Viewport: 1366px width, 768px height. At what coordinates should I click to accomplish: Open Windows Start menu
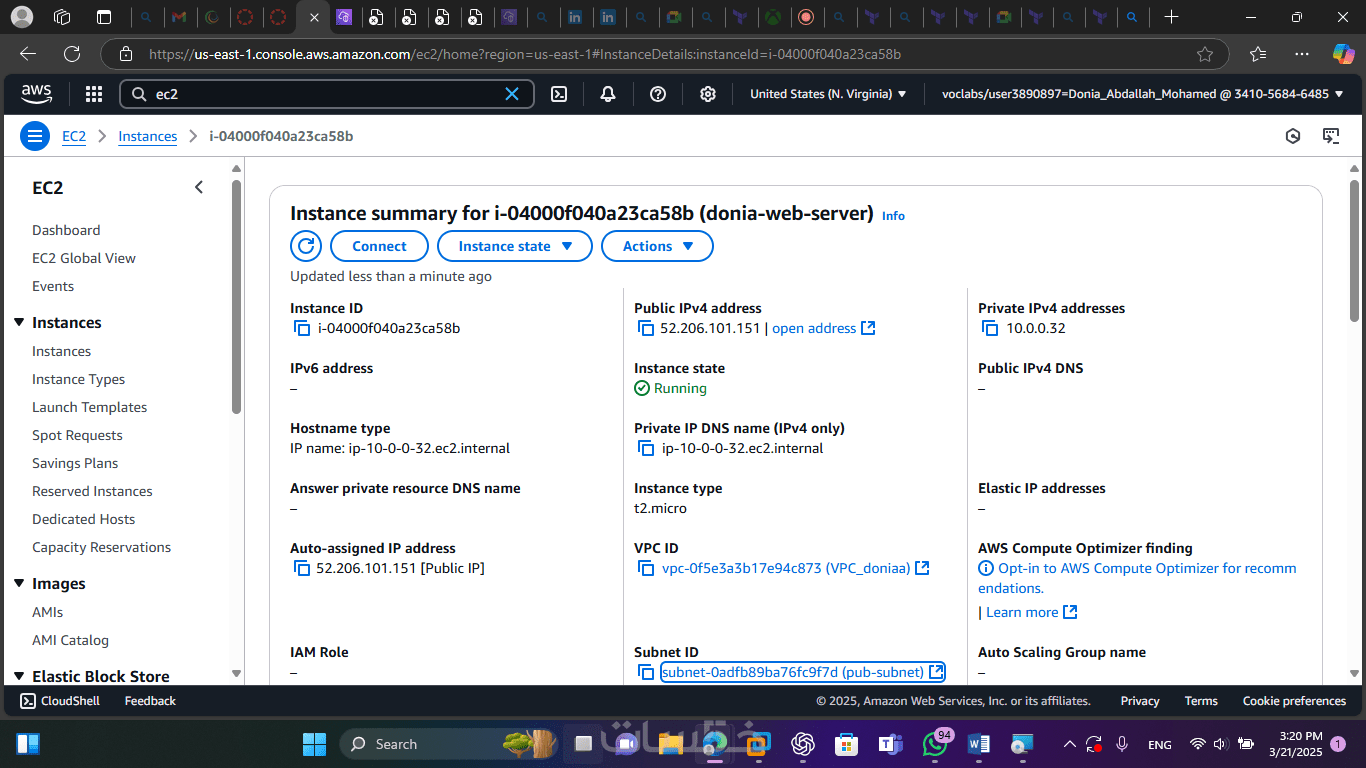[x=314, y=744]
